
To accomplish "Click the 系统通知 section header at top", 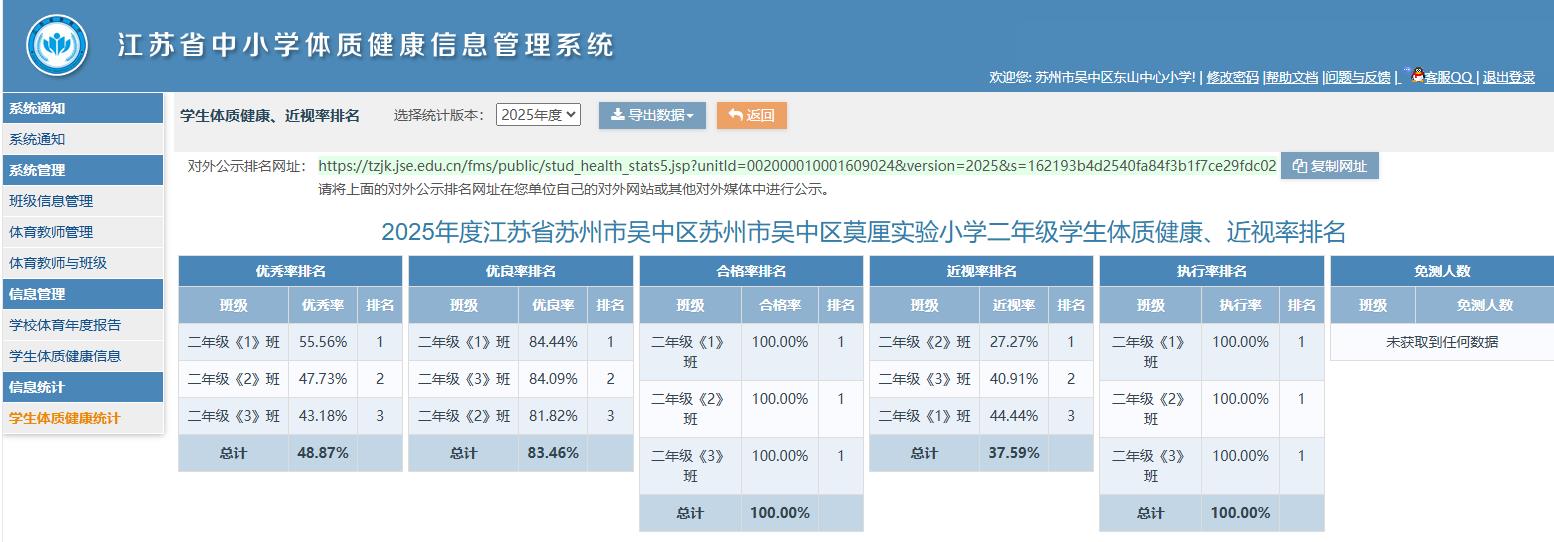I will coord(83,108).
